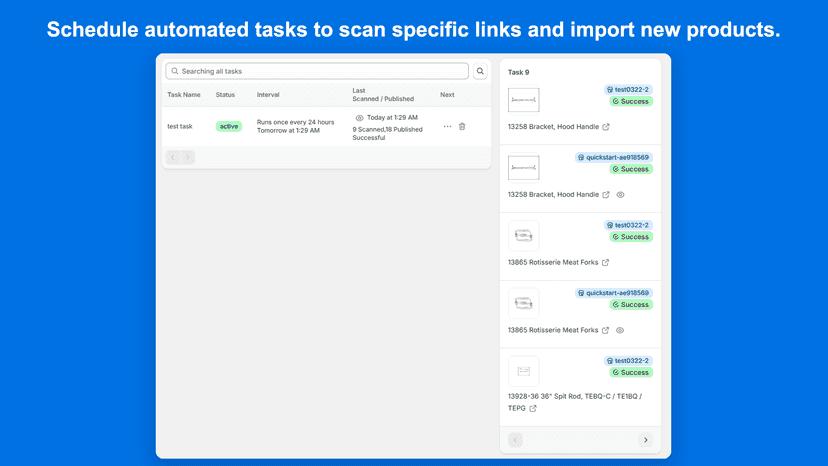Click Tomorrow at 1:29 AM text
828x466 pixels.
coord(288,131)
